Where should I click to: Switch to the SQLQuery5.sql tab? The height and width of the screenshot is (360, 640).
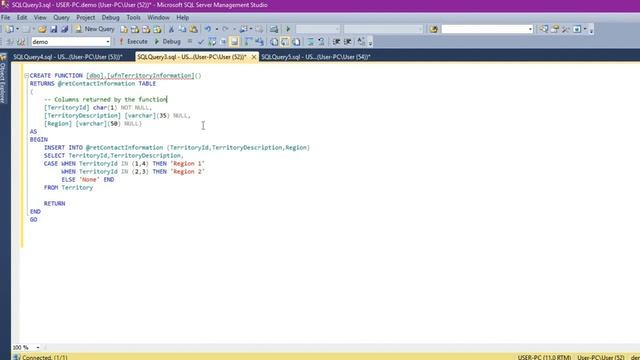click(x=316, y=57)
